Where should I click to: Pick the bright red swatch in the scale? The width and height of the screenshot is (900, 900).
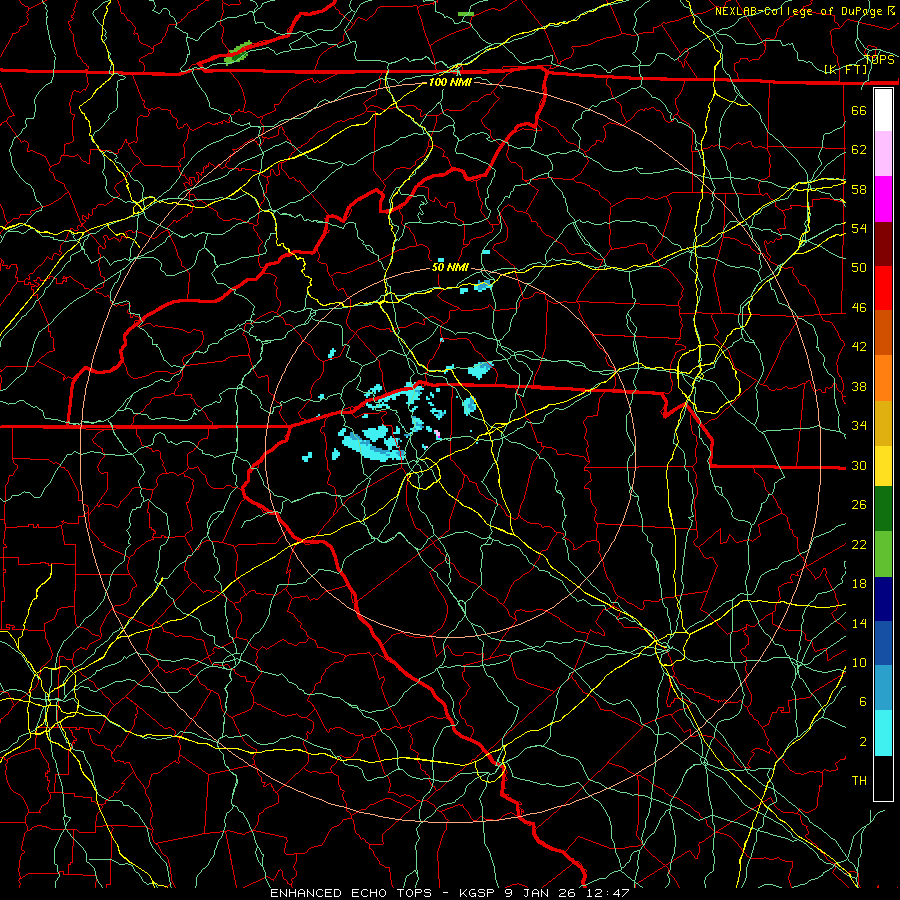pyautogui.click(x=883, y=288)
